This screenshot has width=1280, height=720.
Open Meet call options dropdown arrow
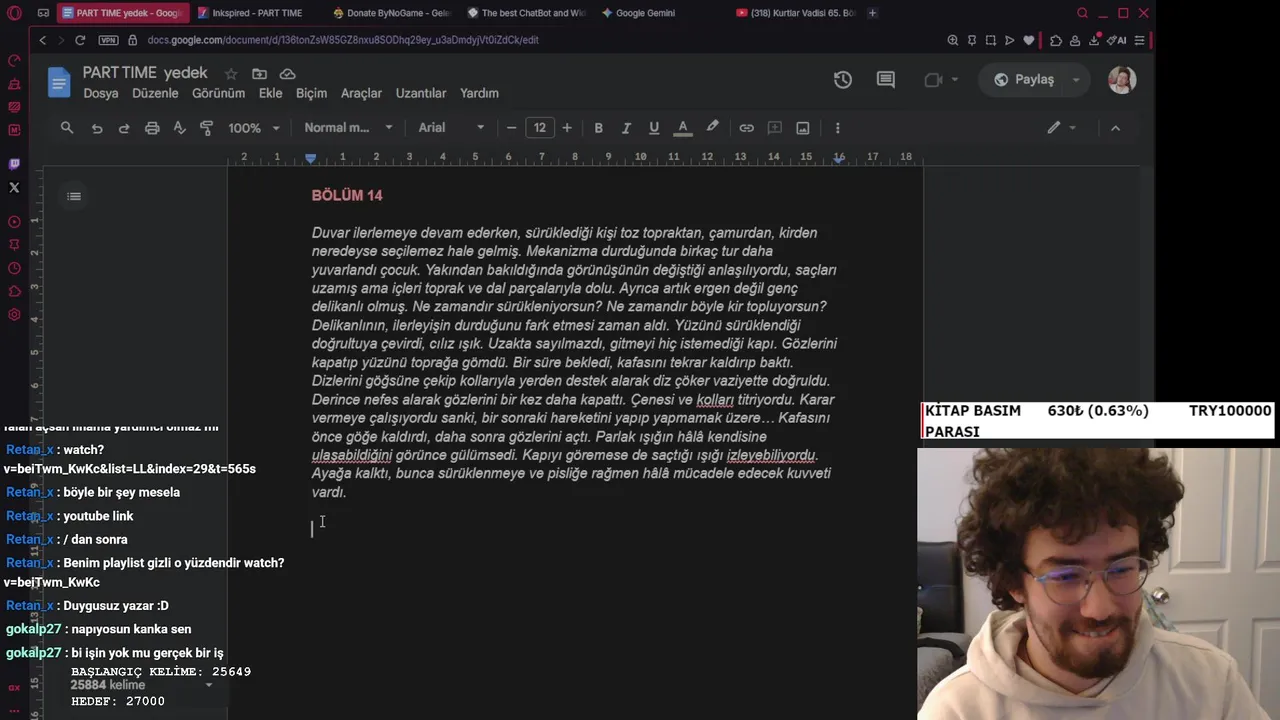coord(955,80)
